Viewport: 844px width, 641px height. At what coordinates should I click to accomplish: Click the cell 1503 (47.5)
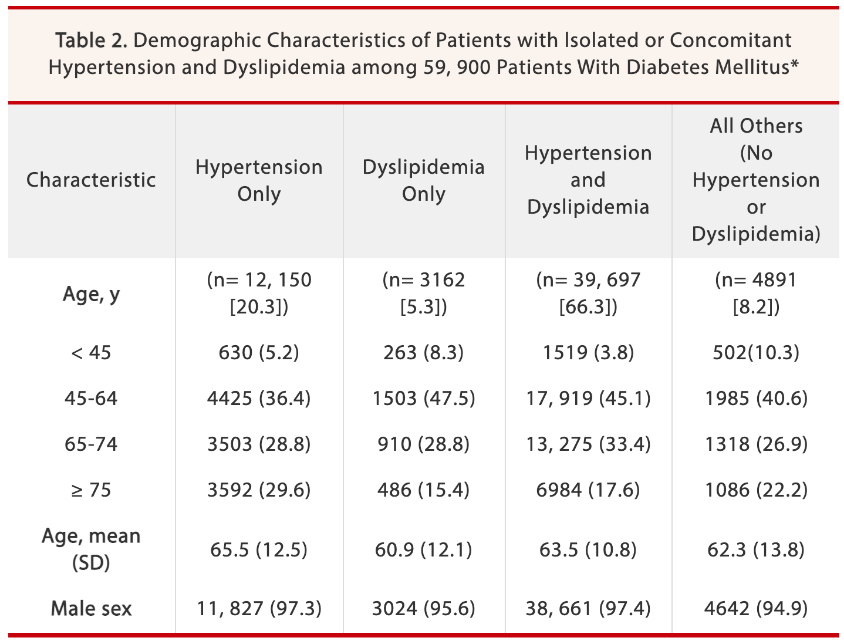pyautogui.click(x=424, y=398)
